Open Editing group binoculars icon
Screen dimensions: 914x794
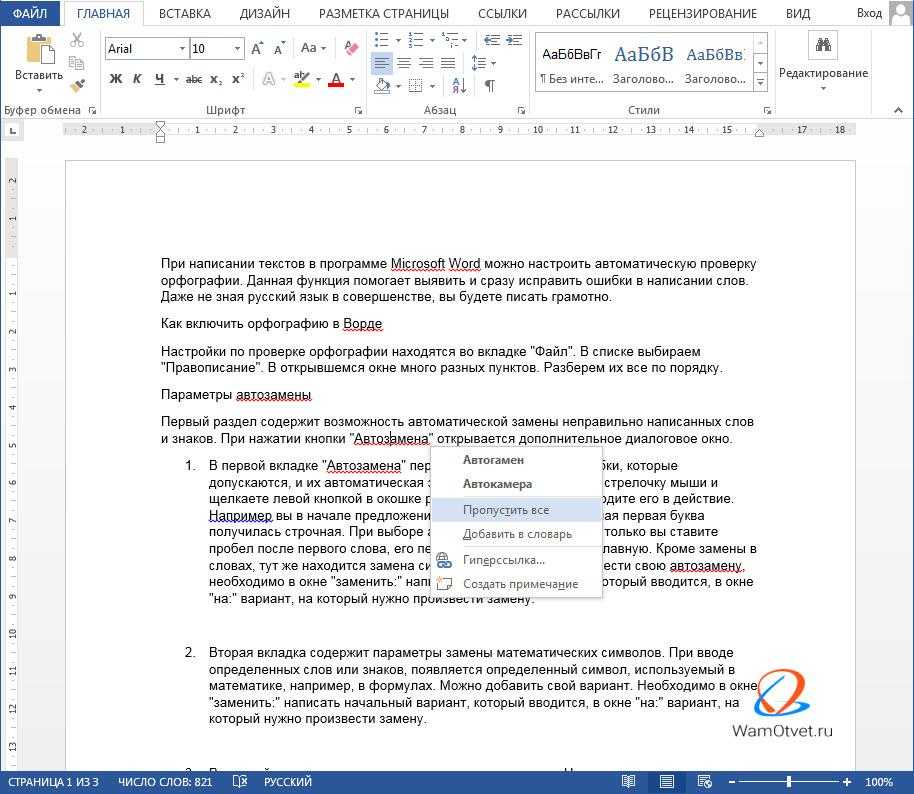823,45
